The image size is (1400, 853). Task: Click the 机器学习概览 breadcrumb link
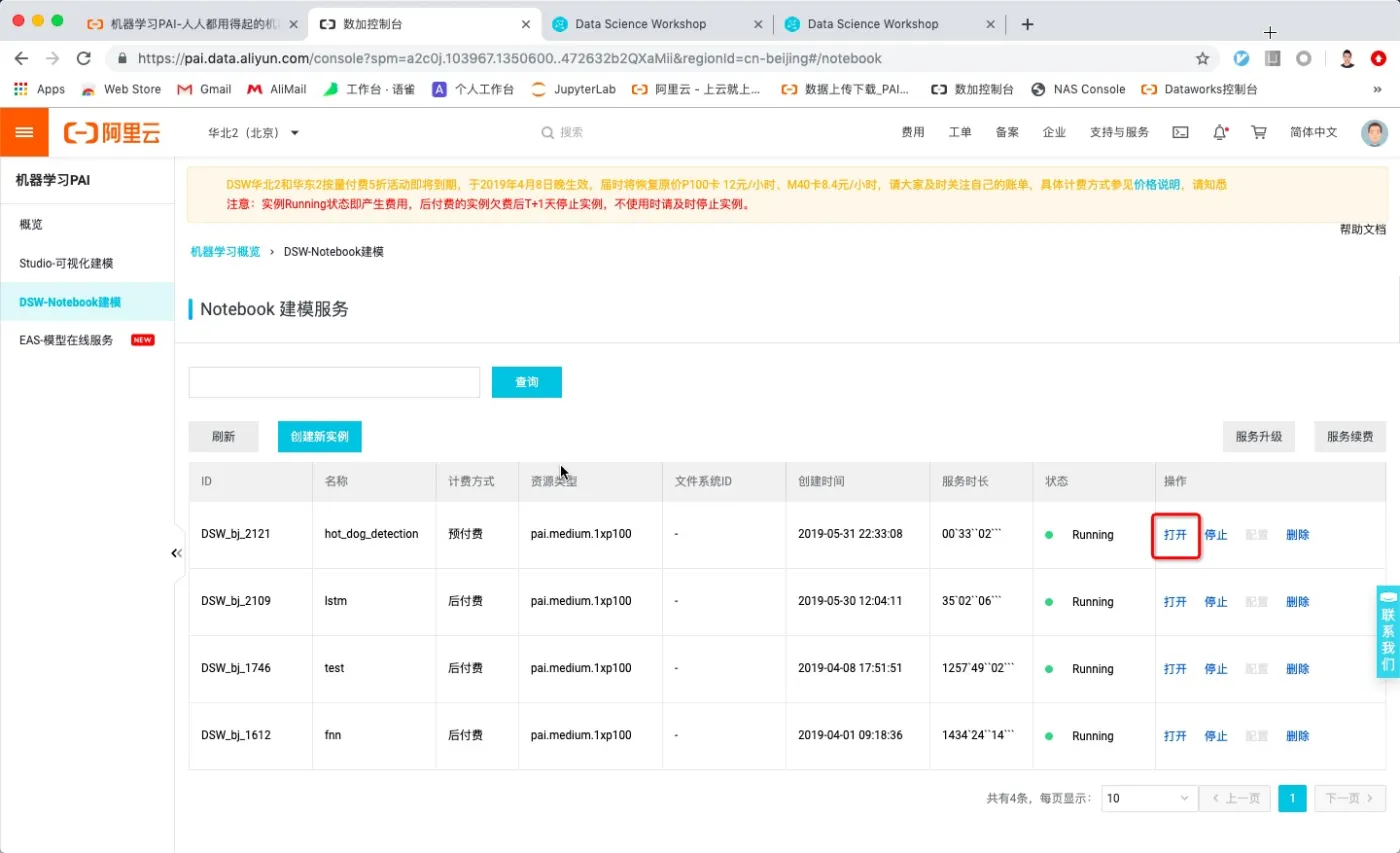click(x=225, y=252)
